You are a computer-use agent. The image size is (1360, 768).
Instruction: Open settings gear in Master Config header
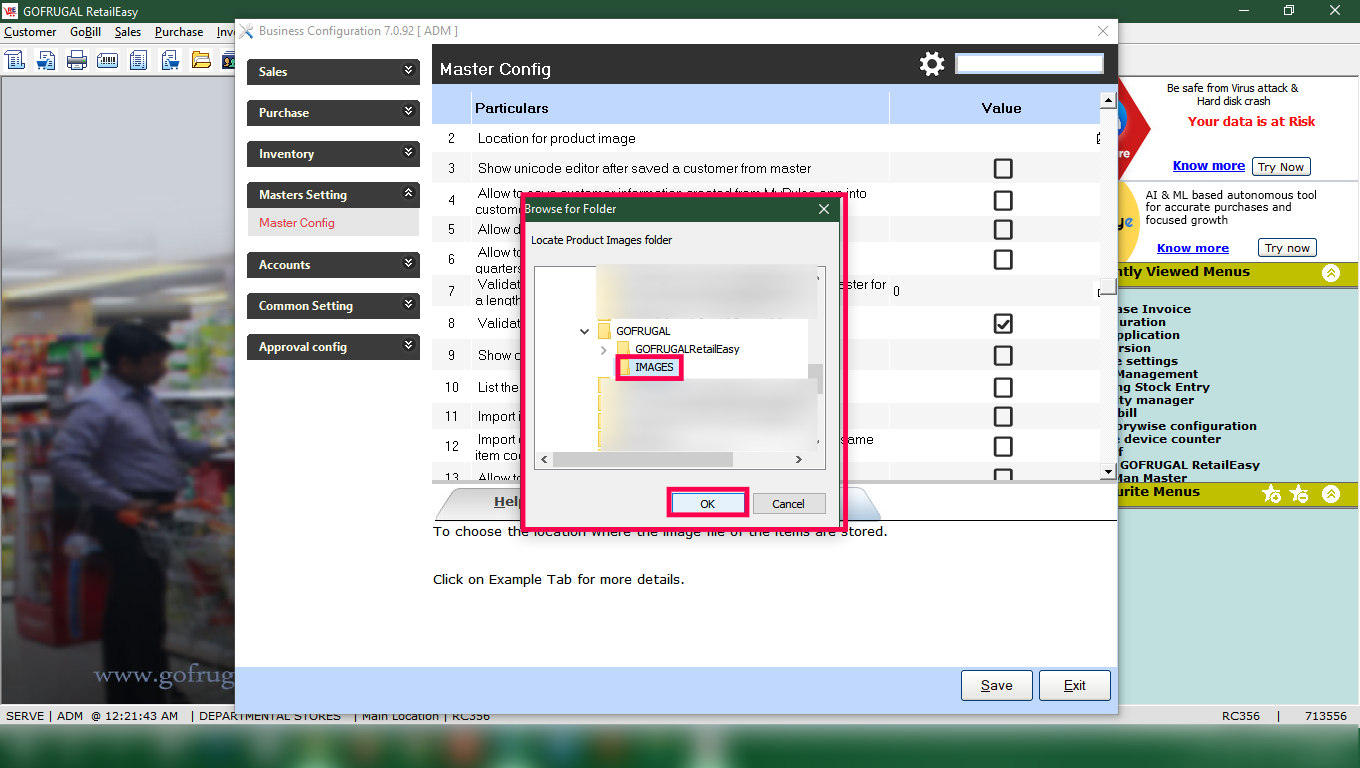point(932,65)
